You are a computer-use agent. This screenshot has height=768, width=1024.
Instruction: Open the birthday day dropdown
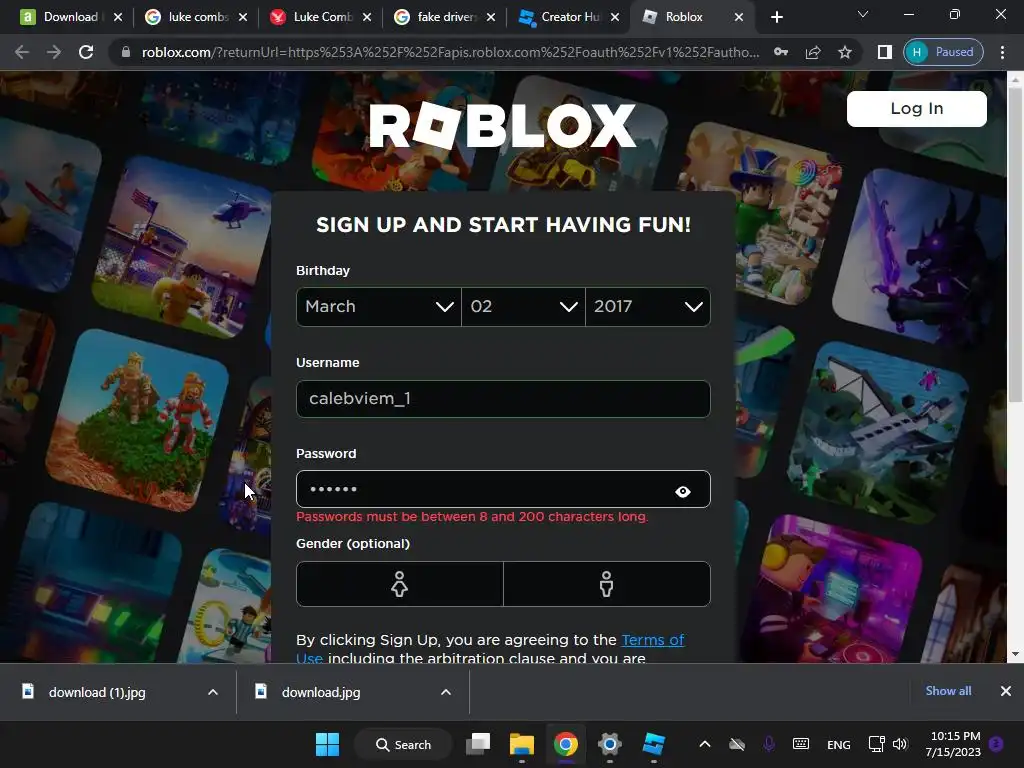tap(523, 306)
